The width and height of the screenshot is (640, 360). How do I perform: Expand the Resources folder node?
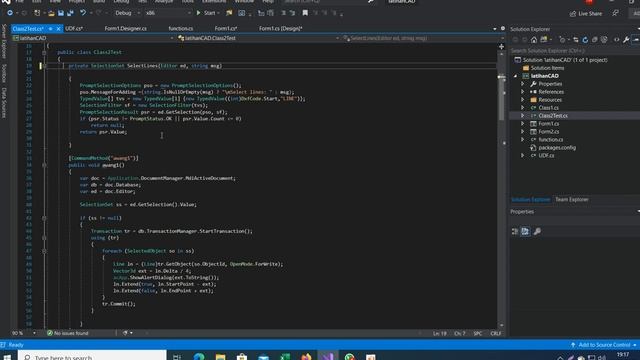click(522, 100)
